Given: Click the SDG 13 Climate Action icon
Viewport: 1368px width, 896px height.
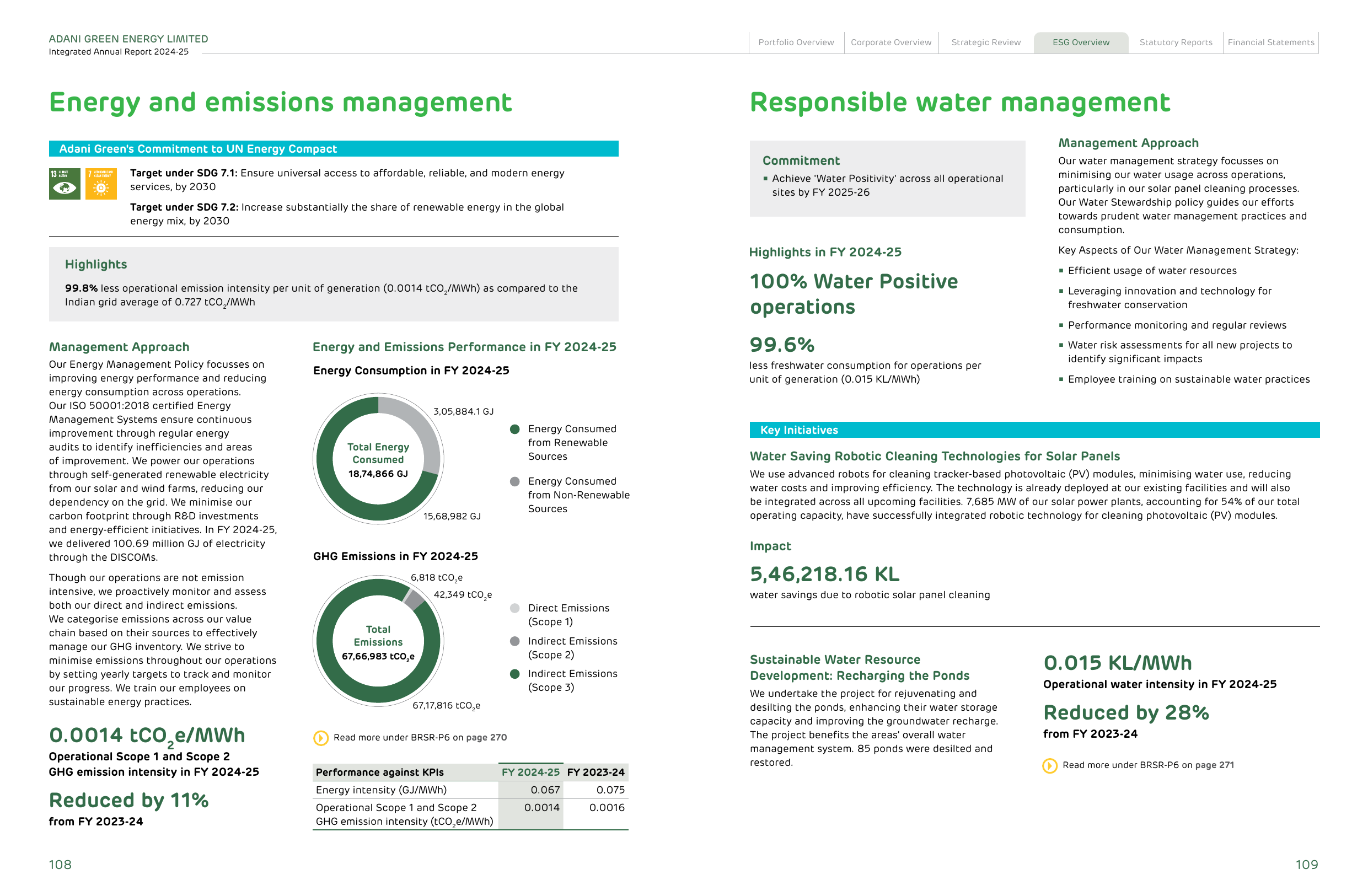Looking at the screenshot, I should [65, 184].
